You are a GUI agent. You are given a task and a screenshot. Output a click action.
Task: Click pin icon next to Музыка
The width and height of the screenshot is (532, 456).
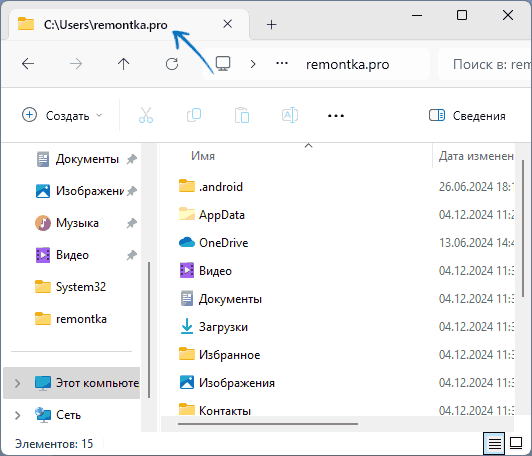tap(132, 223)
